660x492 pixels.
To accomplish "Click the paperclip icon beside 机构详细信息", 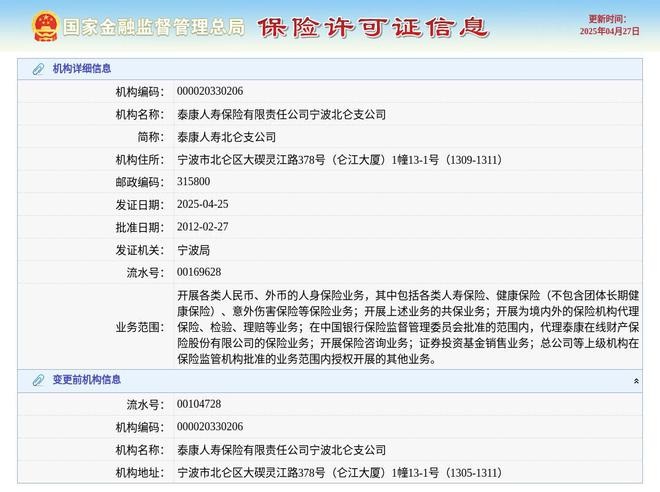I will (38, 69).
